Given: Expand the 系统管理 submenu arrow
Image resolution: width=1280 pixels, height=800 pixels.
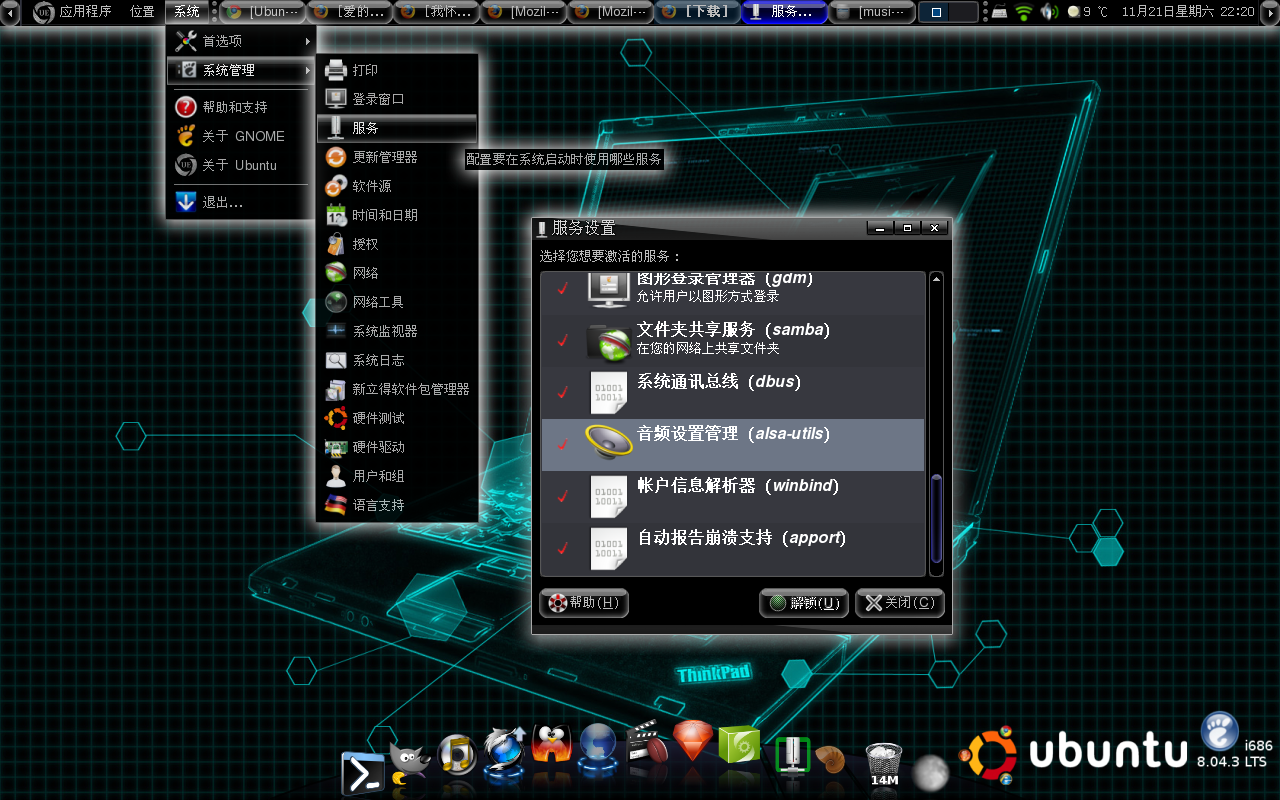Looking at the screenshot, I should click(x=308, y=70).
